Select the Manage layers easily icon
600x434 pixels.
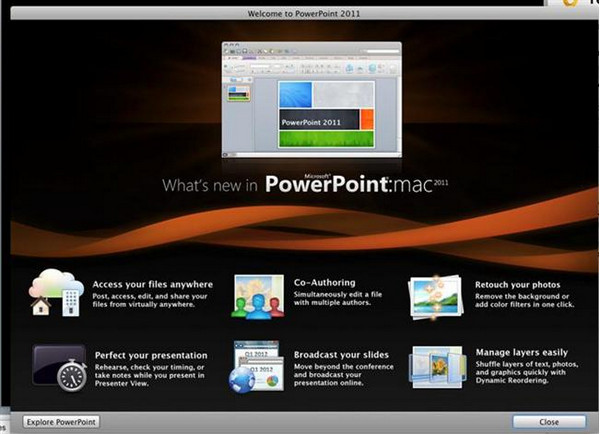pos(438,367)
